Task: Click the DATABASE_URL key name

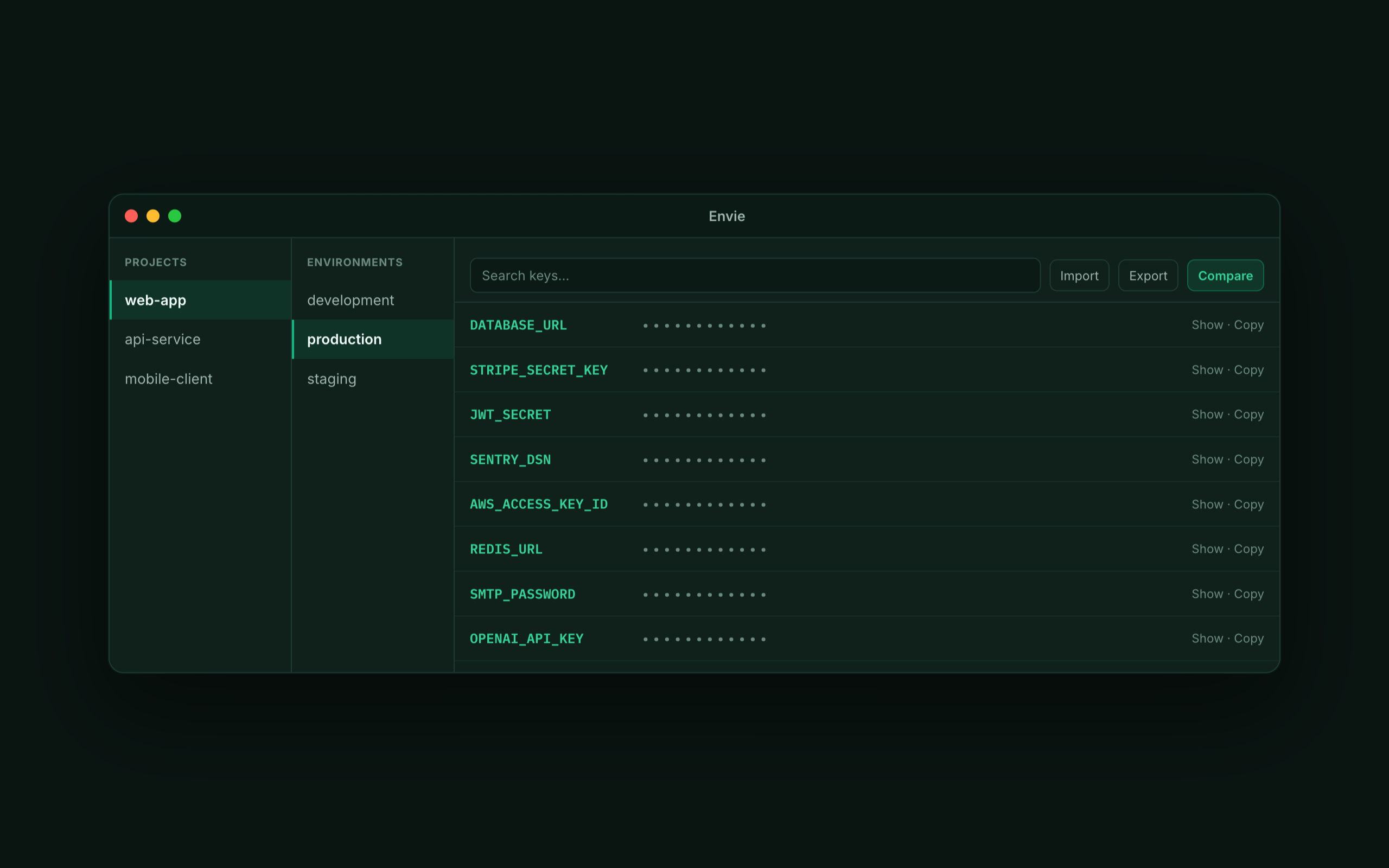Action: point(518,325)
